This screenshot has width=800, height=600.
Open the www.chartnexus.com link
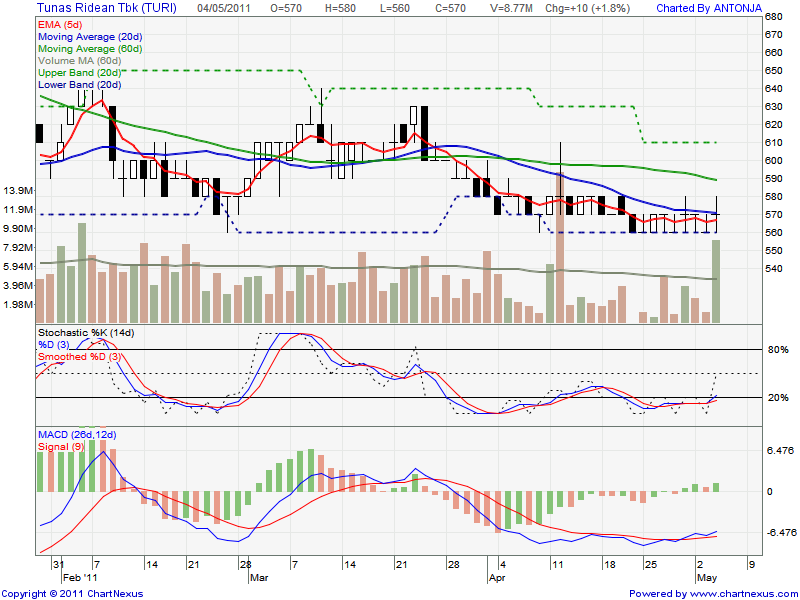pyautogui.click(x=742, y=594)
